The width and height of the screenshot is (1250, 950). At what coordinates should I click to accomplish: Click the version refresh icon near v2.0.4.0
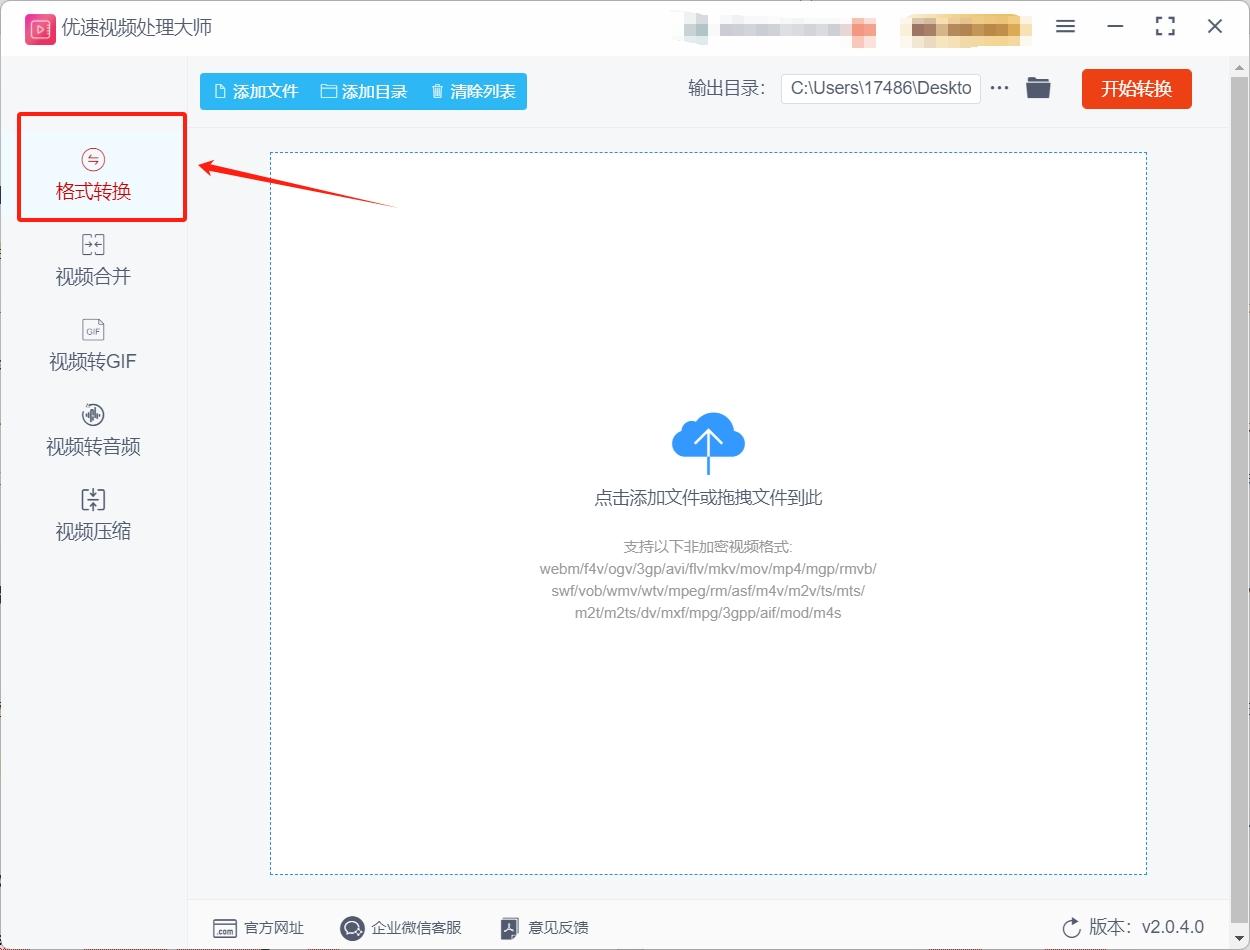[x=1072, y=927]
